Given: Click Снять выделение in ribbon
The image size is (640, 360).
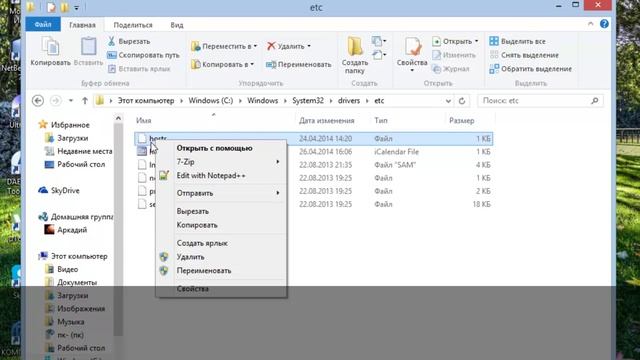Looking at the screenshot, I should pyautogui.click(x=524, y=55).
